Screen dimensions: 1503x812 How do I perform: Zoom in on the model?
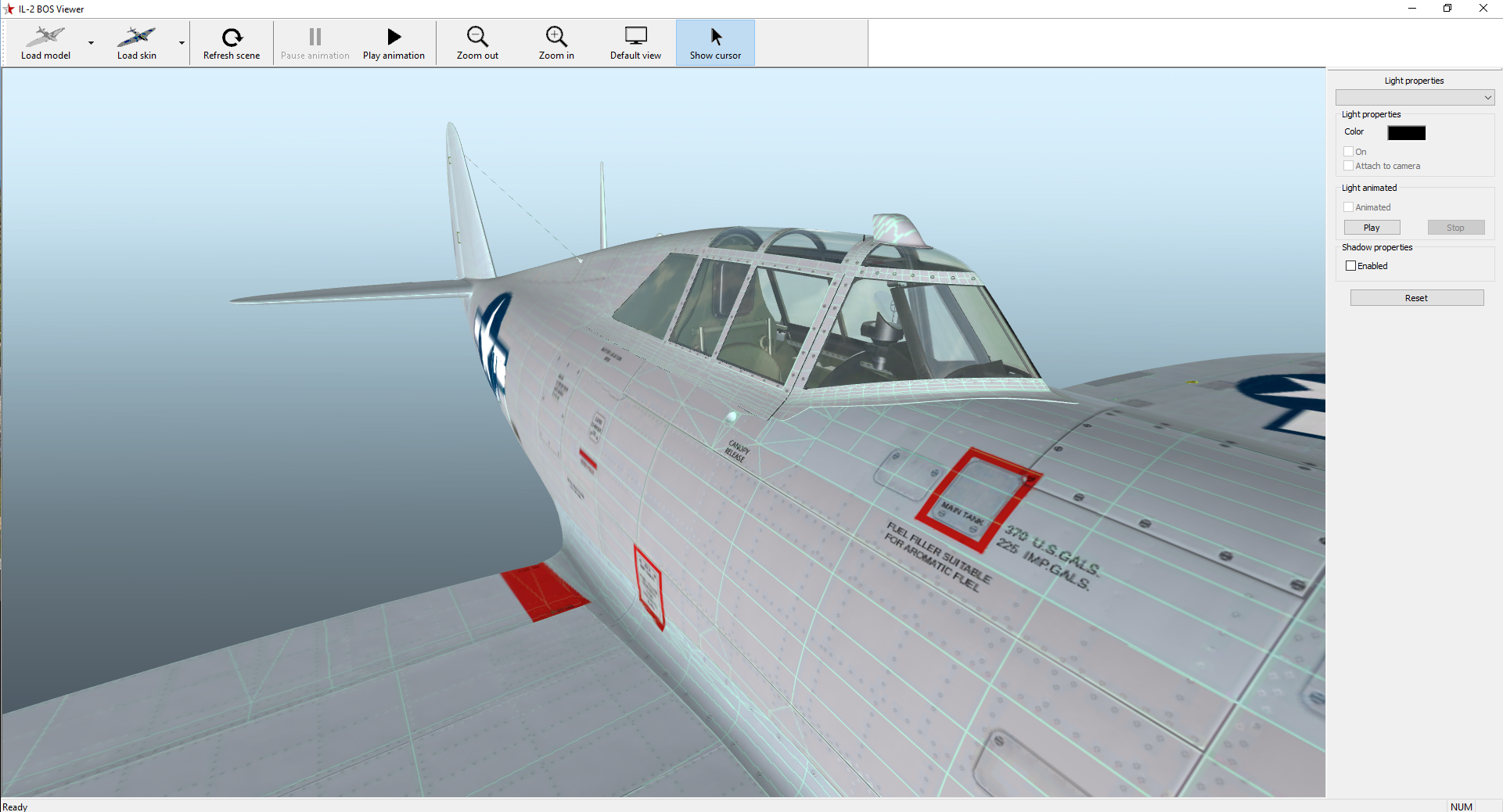556,43
